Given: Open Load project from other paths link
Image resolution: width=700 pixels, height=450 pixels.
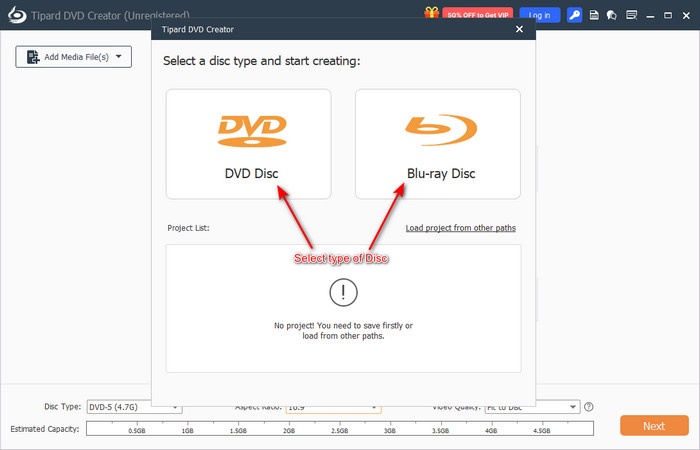Looking at the screenshot, I should coord(460,228).
